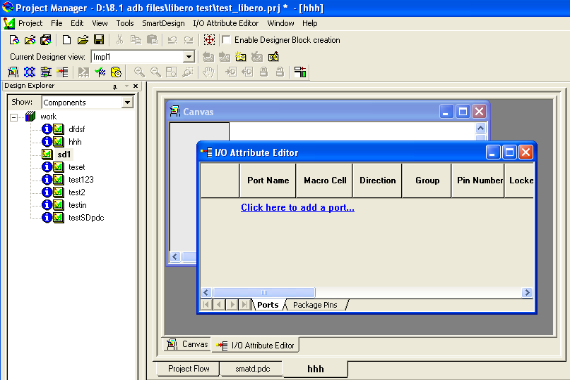Click the yellow starred folder designer view icon
This screenshot has width=570, height=380.
[241, 57]
